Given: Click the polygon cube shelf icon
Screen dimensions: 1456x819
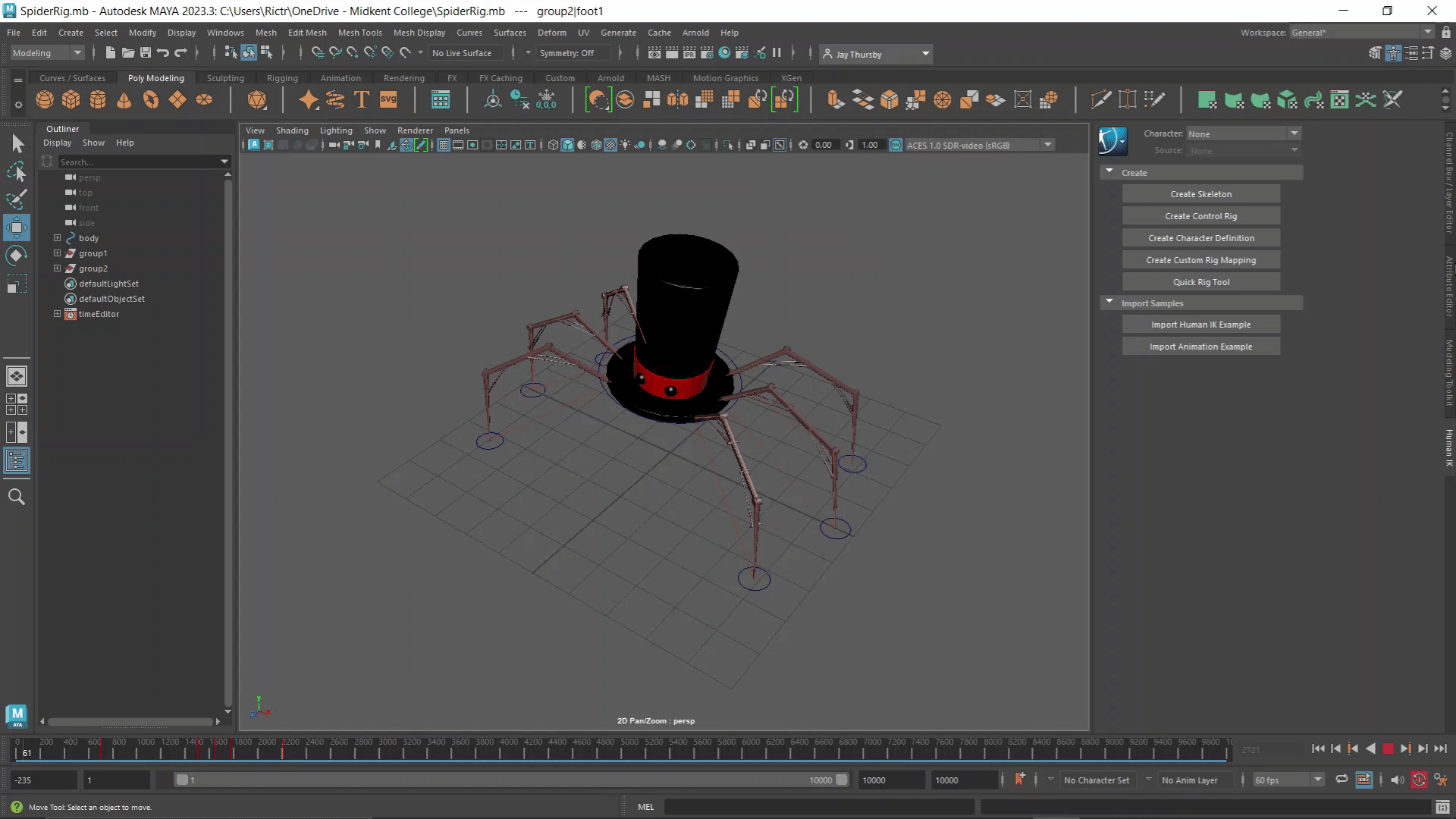Looking at the screenshot, I should (x=71, y=99).
